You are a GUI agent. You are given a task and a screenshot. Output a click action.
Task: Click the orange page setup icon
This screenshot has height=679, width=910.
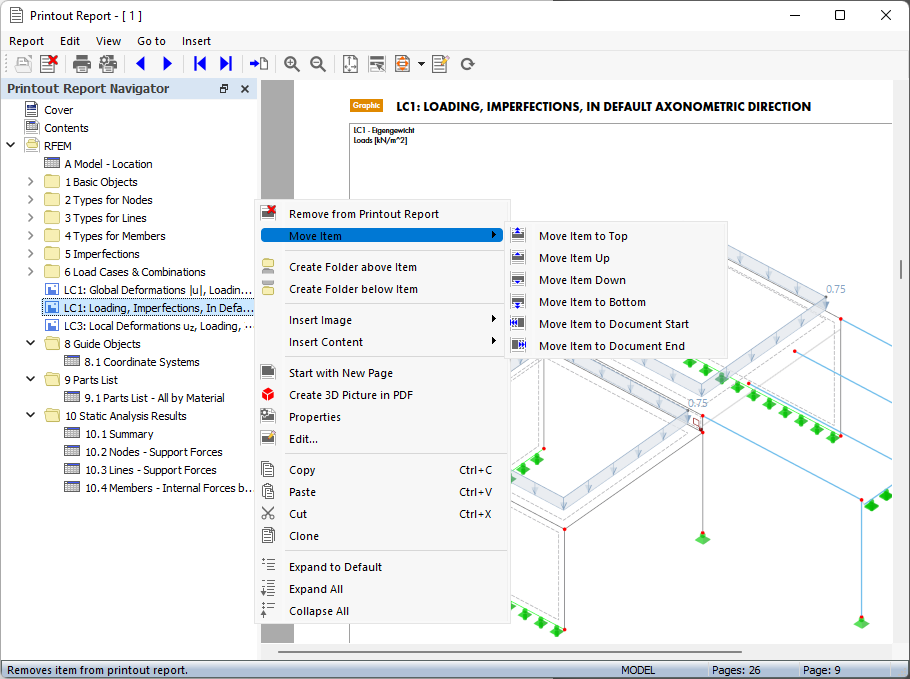[402, 64]
